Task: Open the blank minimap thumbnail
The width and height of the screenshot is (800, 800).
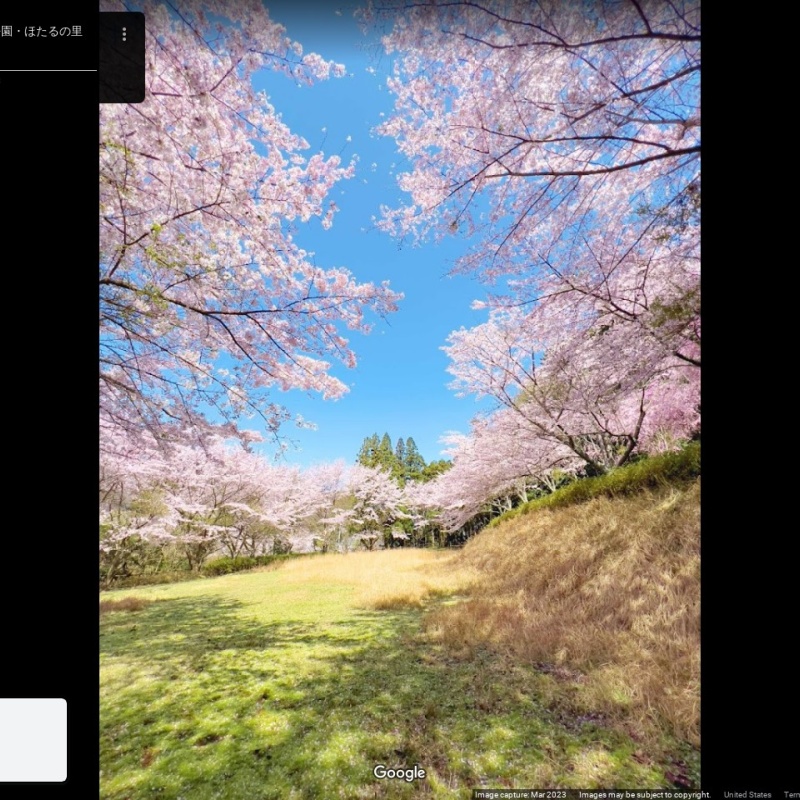Action: click(x=33, y=740)
